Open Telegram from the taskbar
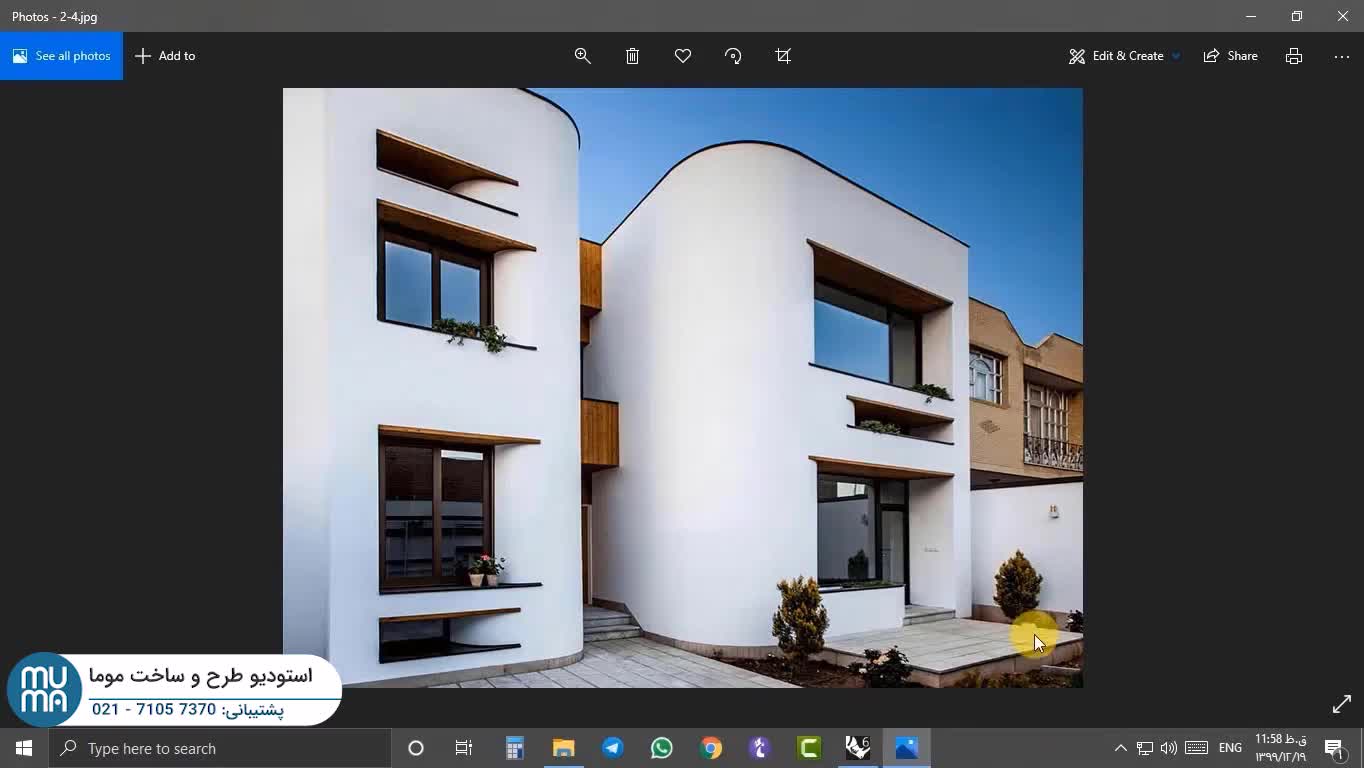The width and height of the screenshot is (1364, 768). click(612, 748)
